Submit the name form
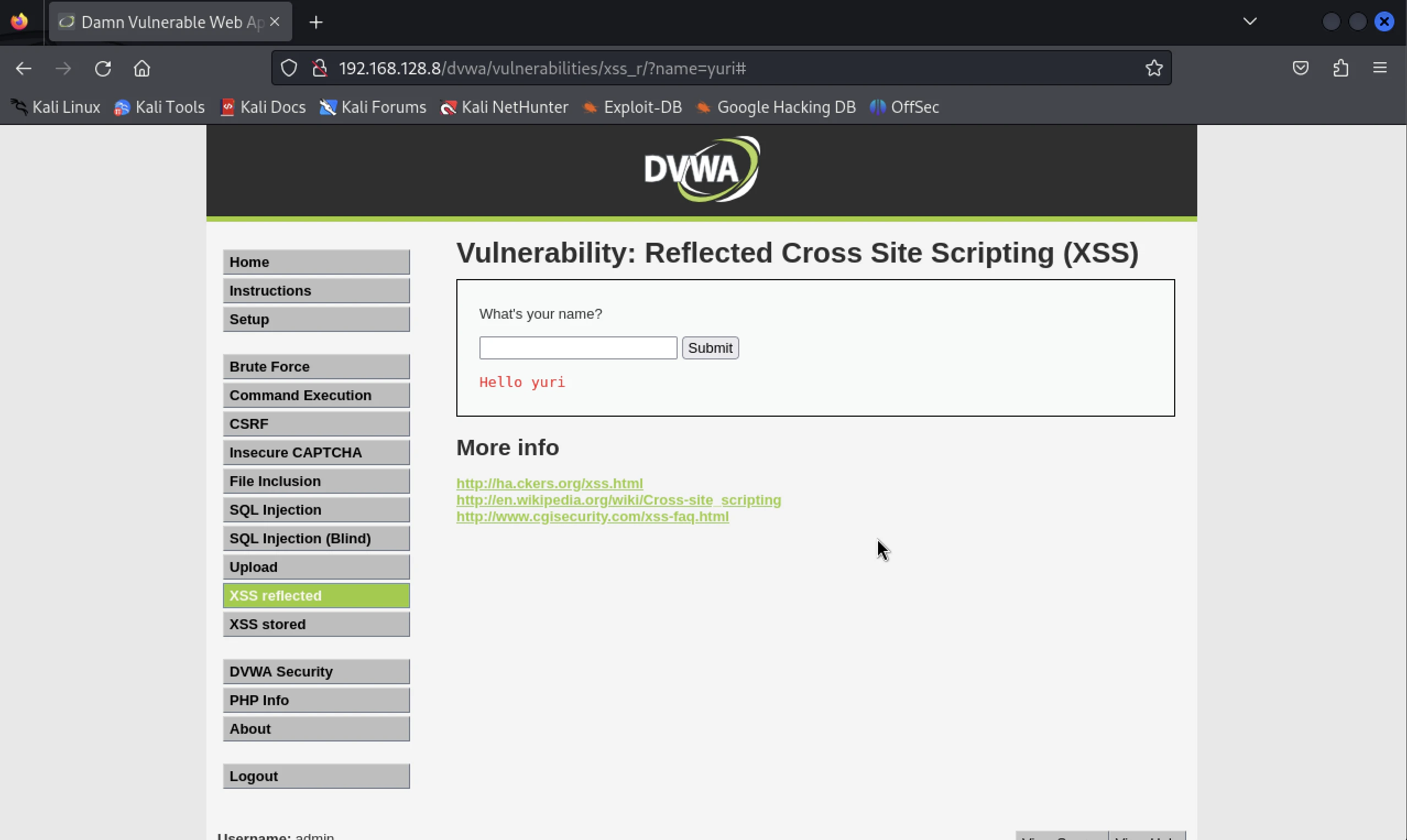 click(710, 347)
